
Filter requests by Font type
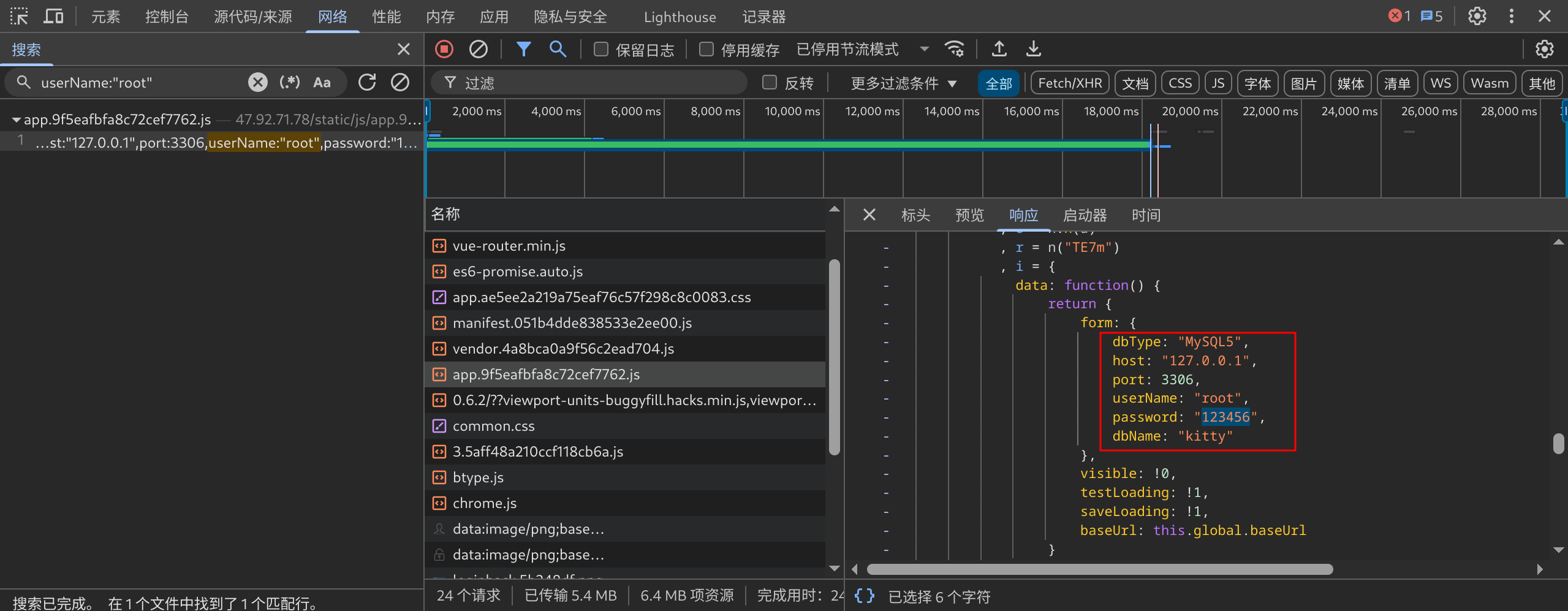(x=1257, y=83)
